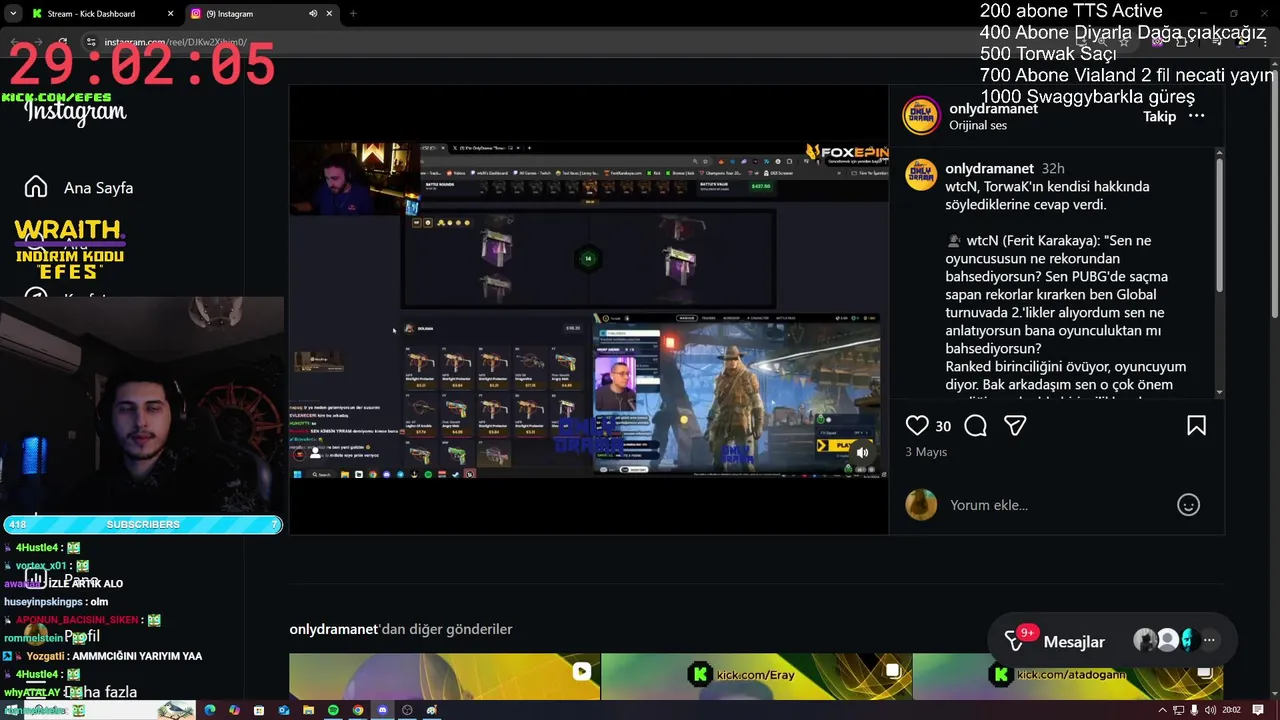
Task: Follow onlydramanet with Takip button
Action: [x=1160, y=116]
